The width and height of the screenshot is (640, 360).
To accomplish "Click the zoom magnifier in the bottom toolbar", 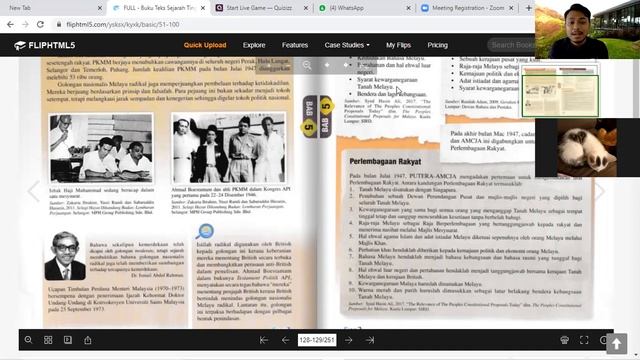I will point(28,340).
